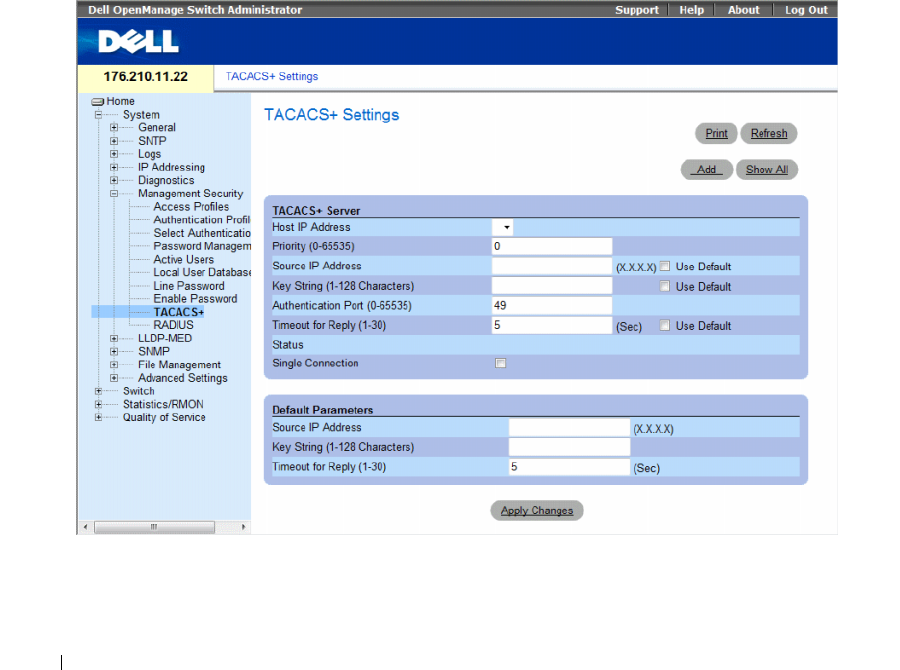Open Authentication Profiles tree item
900x670 pixels.
click(x=201, y=220)
